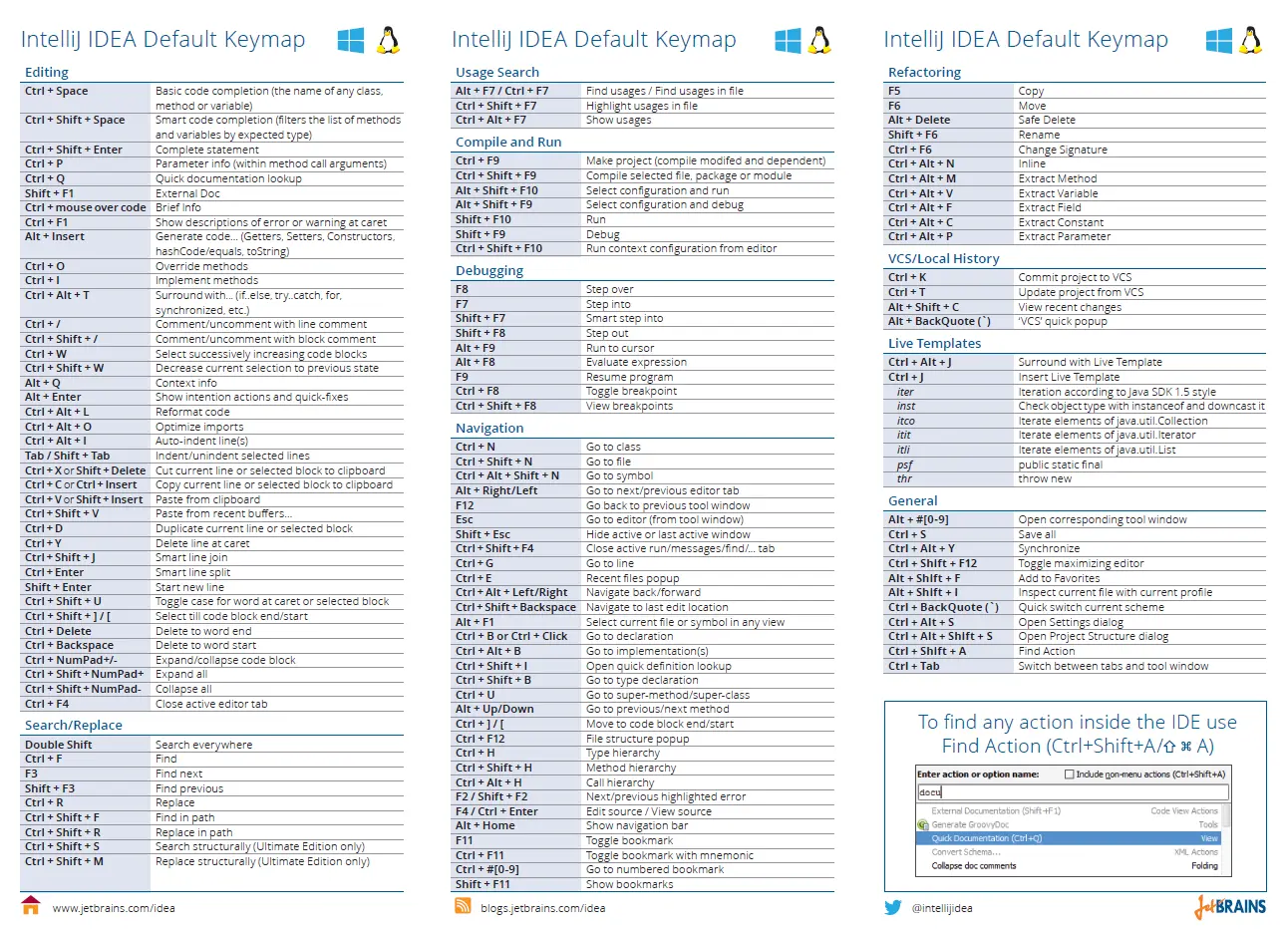
Task: Click the 'Insert Live Template' description
Action: 1069,378
